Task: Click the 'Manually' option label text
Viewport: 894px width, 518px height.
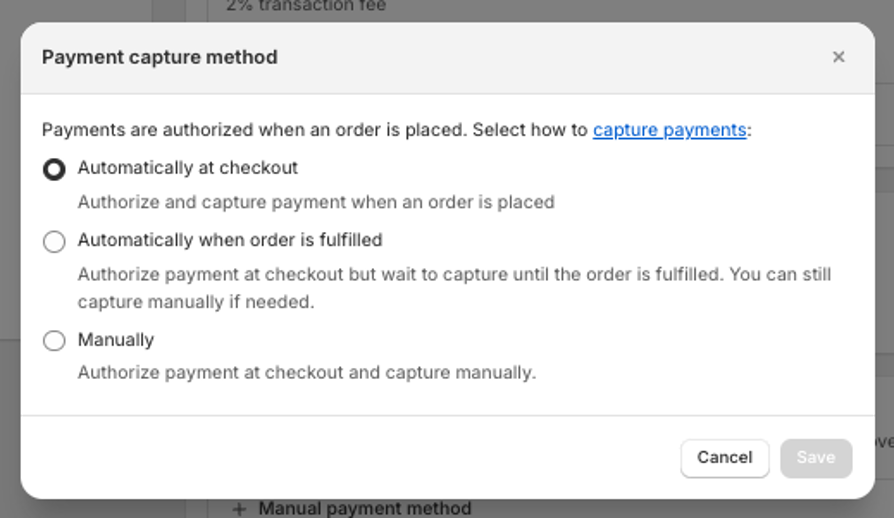Action: [x=116, y=340]
